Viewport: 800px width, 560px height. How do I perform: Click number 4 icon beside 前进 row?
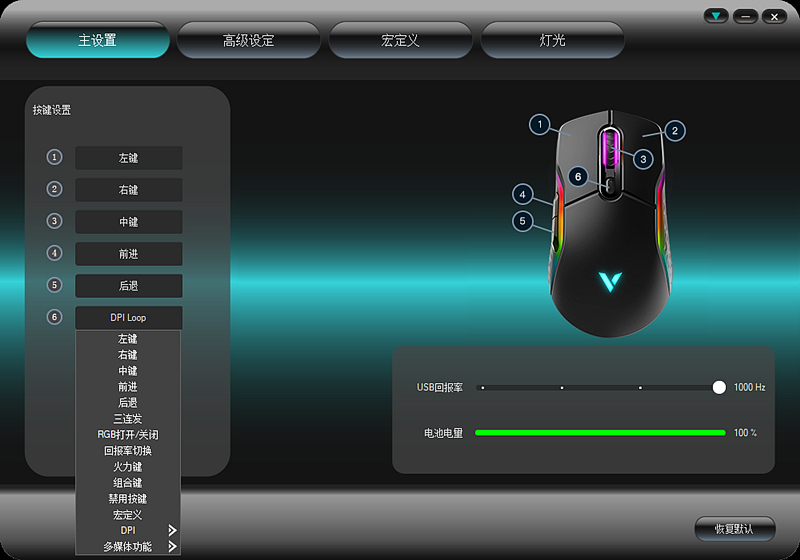click(55, 253)
